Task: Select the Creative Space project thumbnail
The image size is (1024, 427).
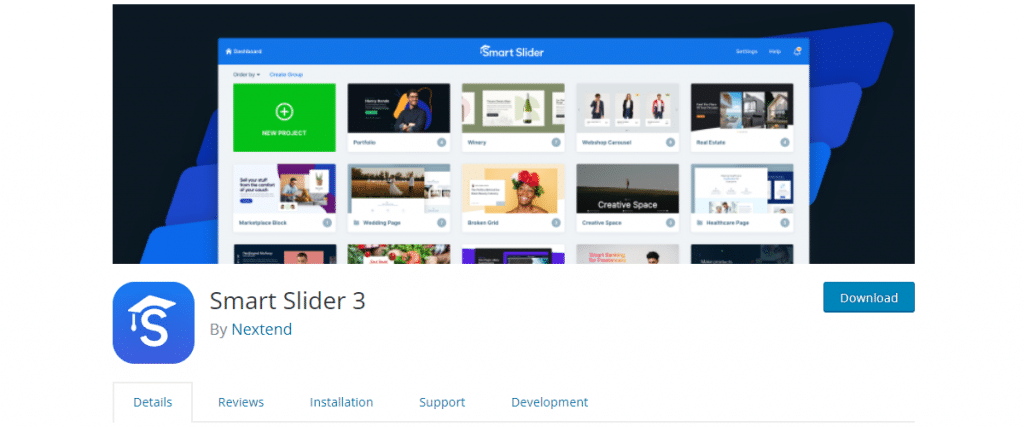Action: [x=627, y=189]
